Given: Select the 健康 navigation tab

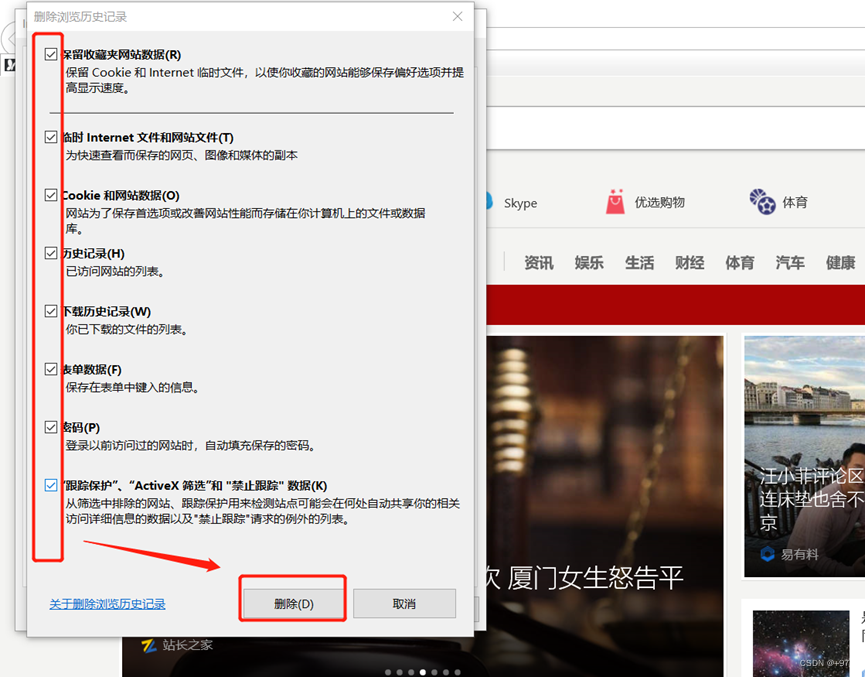Looking at the screenshot, I should tap(840, 263).
